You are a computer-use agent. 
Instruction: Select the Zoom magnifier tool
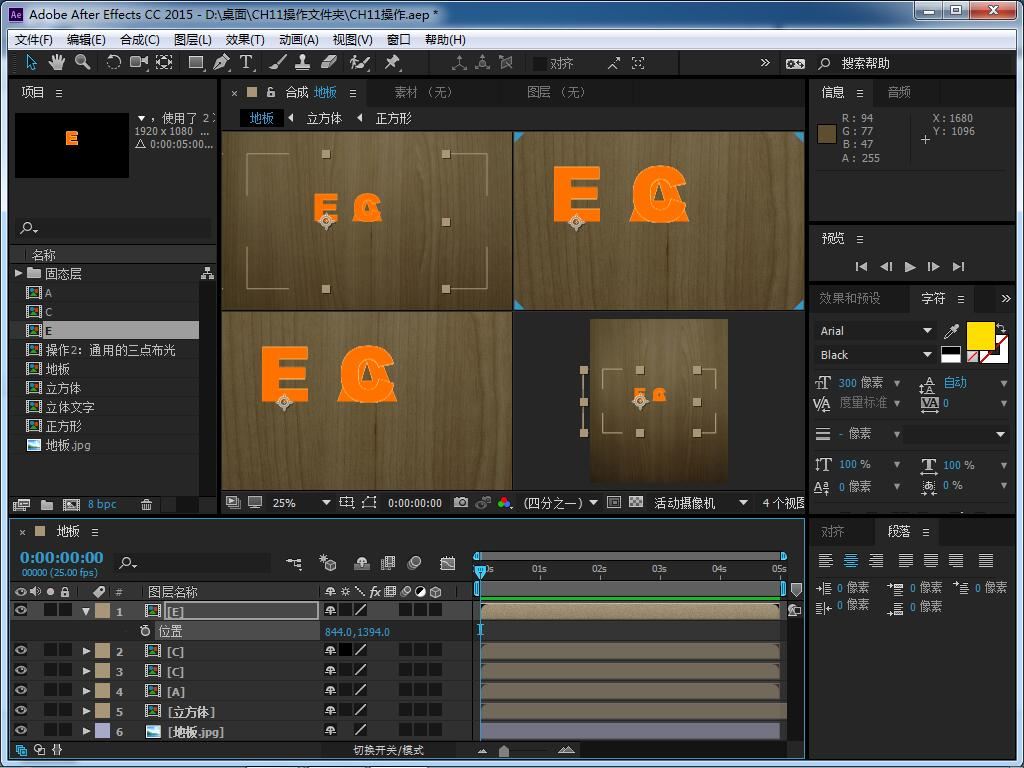coord(82,62)
